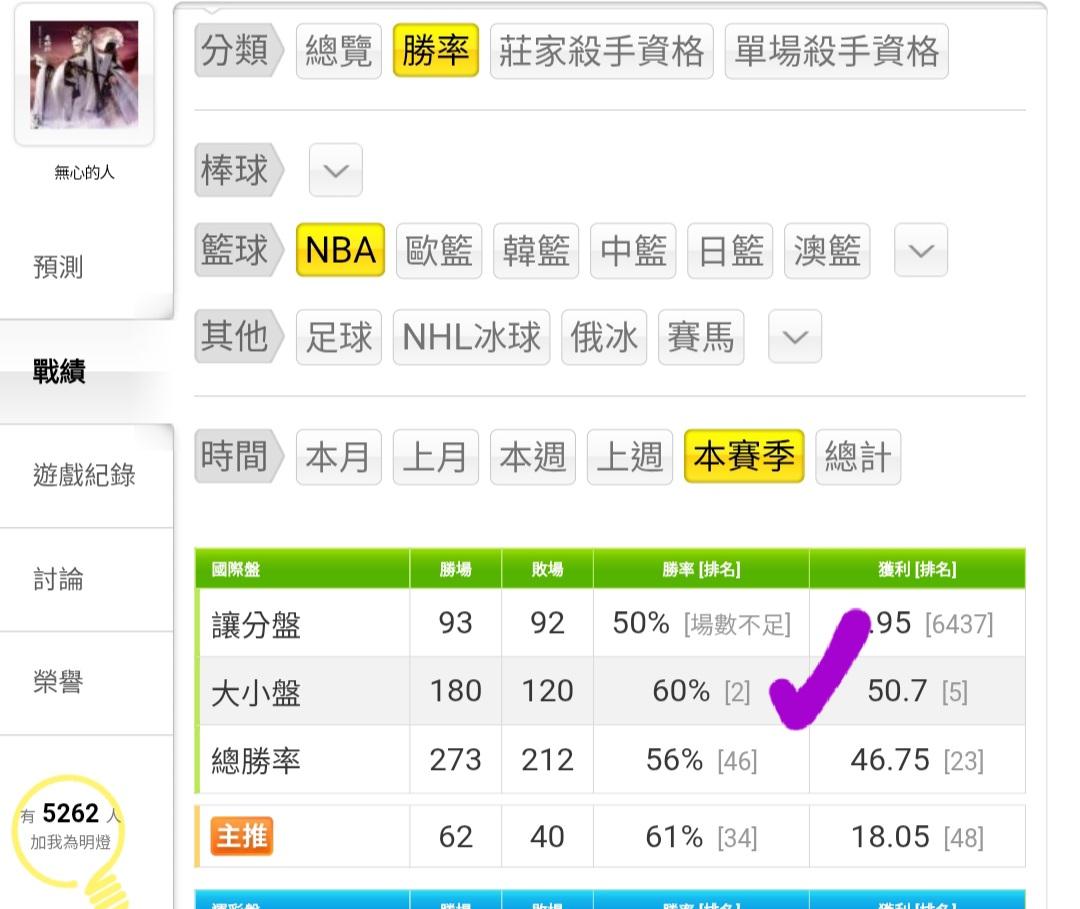Expand the 棒球 leagues dropdown
The image size is (1080, 909).
click(335, 170)
